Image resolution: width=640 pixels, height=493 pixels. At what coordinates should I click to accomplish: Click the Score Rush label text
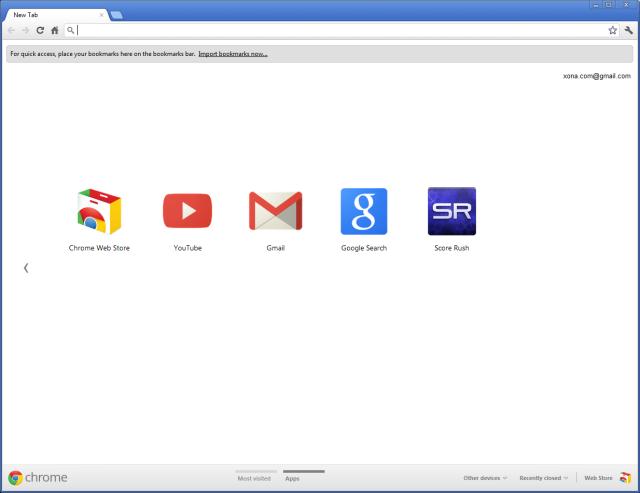point(452,248)
